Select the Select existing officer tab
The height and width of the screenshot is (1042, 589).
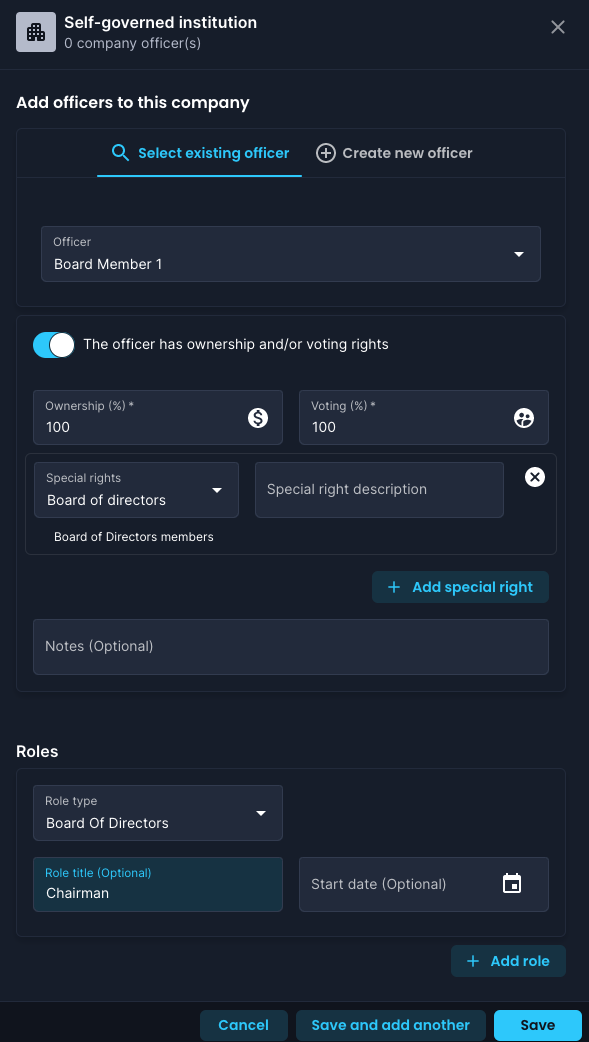pos(199,153)
